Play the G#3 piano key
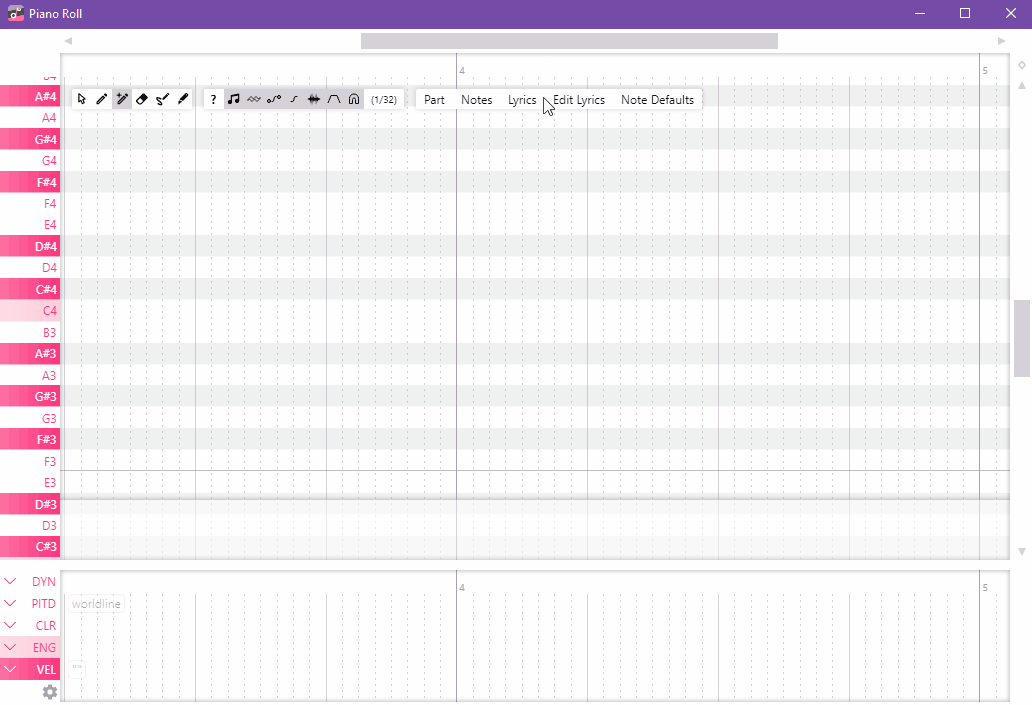Image resolution: width=1032 pixels, height=705 pixels. click(x=30, y=396)
